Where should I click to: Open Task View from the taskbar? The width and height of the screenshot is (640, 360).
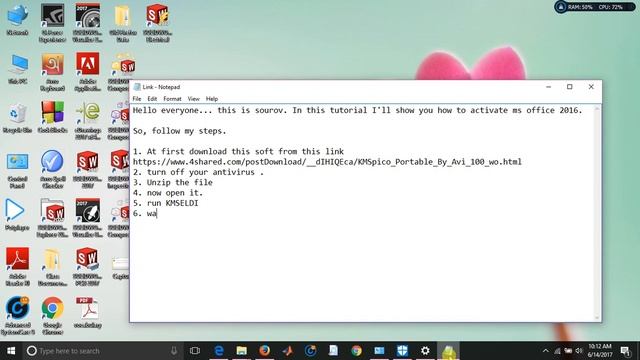[x=195, y=351]
